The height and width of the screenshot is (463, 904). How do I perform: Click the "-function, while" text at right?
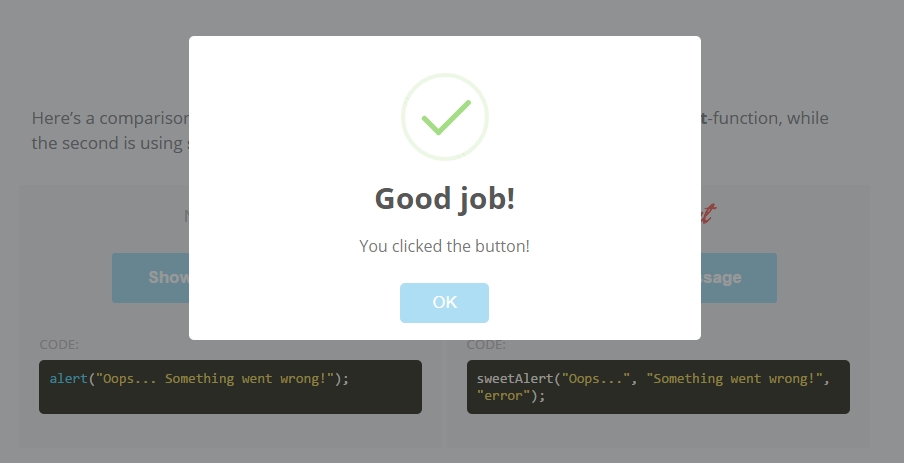point(765,118)
